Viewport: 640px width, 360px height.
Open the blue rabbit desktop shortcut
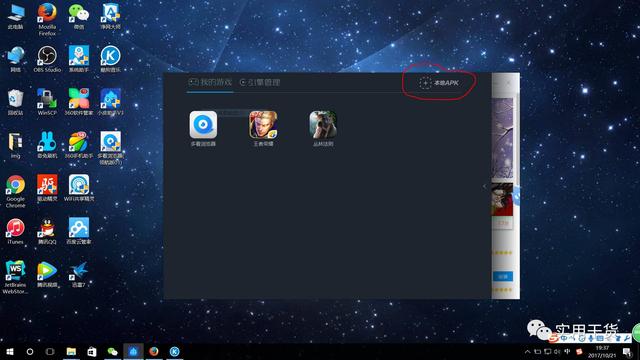47,145
